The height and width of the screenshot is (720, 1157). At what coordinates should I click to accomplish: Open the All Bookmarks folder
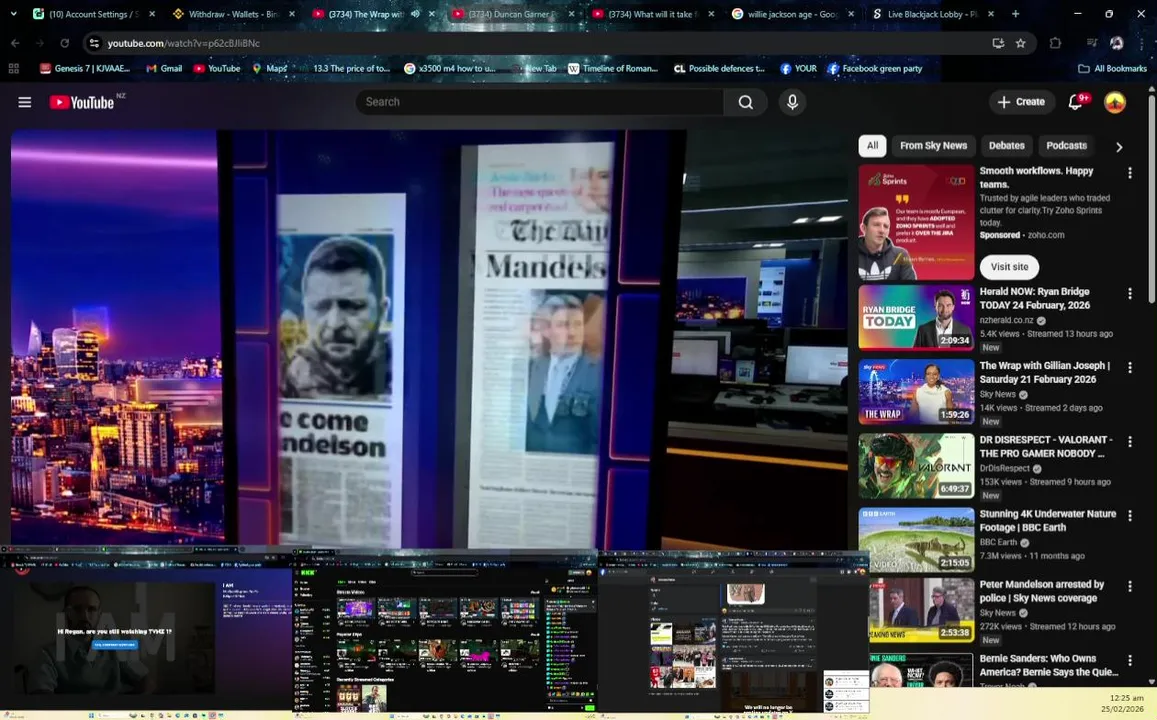1113,69
